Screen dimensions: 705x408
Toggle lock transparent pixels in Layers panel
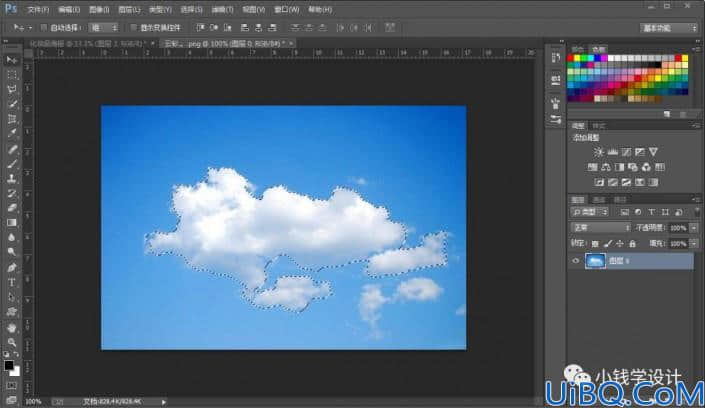pos(595,243)
